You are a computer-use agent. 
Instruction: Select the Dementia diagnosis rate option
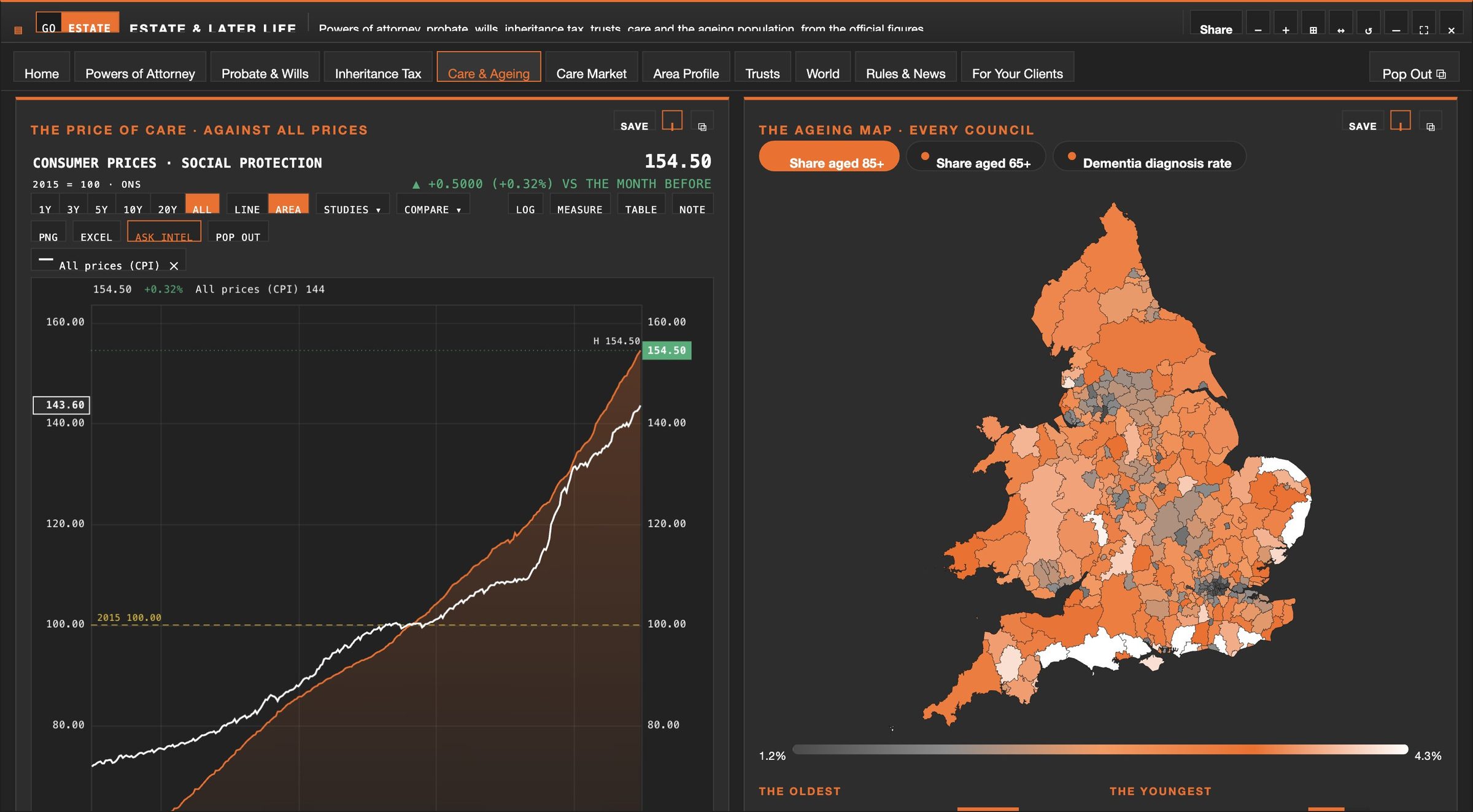pyautogui.click(x=1150, y=157)
